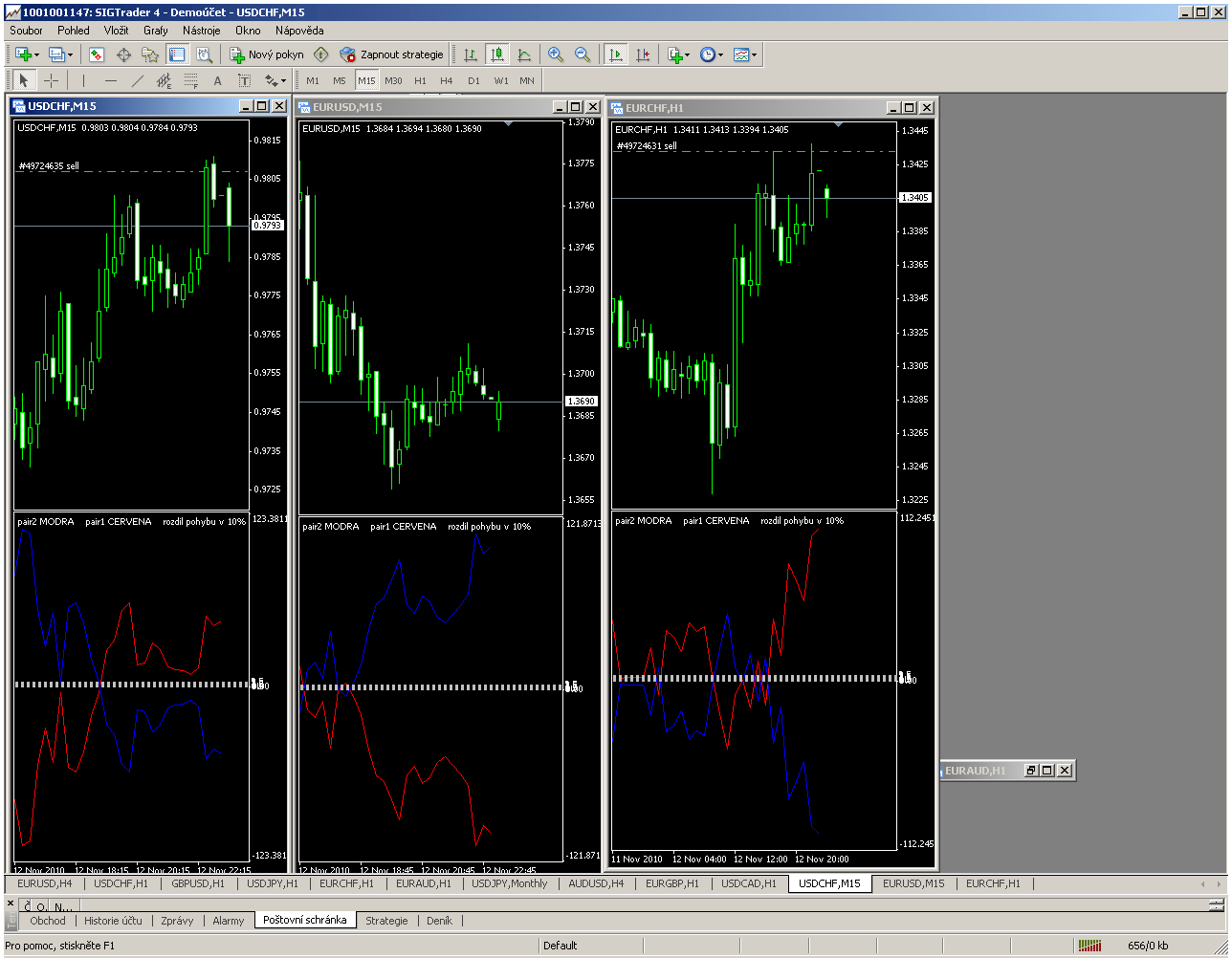Switch to the USDJPY,Monthly chart tab
1232x958 pixels.
509,883
